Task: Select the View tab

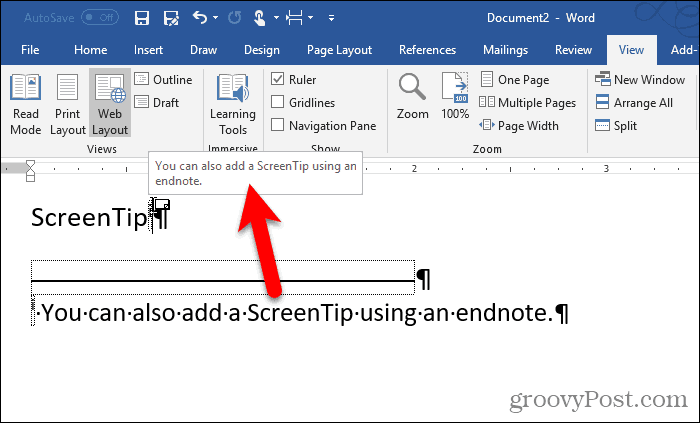Action: click(x=631, y=50)
